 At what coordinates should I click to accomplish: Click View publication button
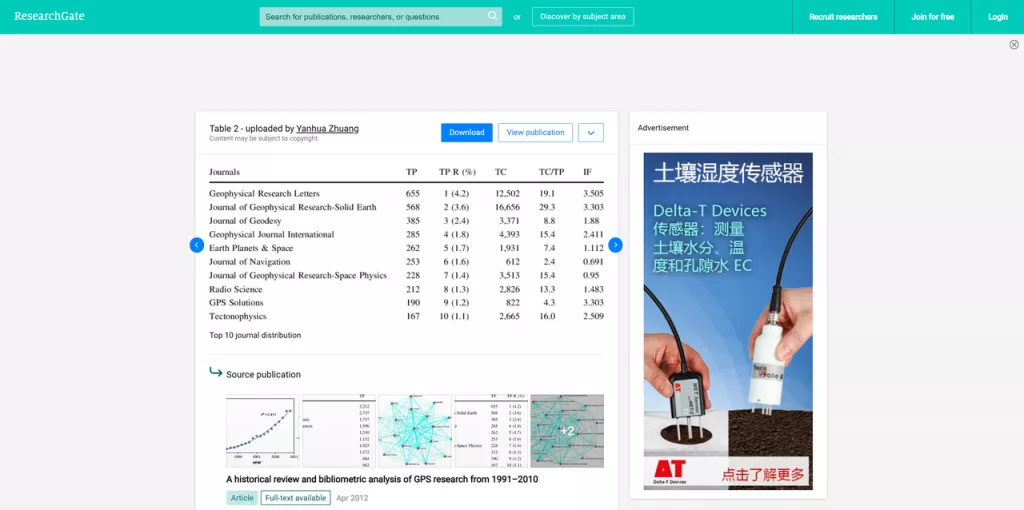(536, 132)
